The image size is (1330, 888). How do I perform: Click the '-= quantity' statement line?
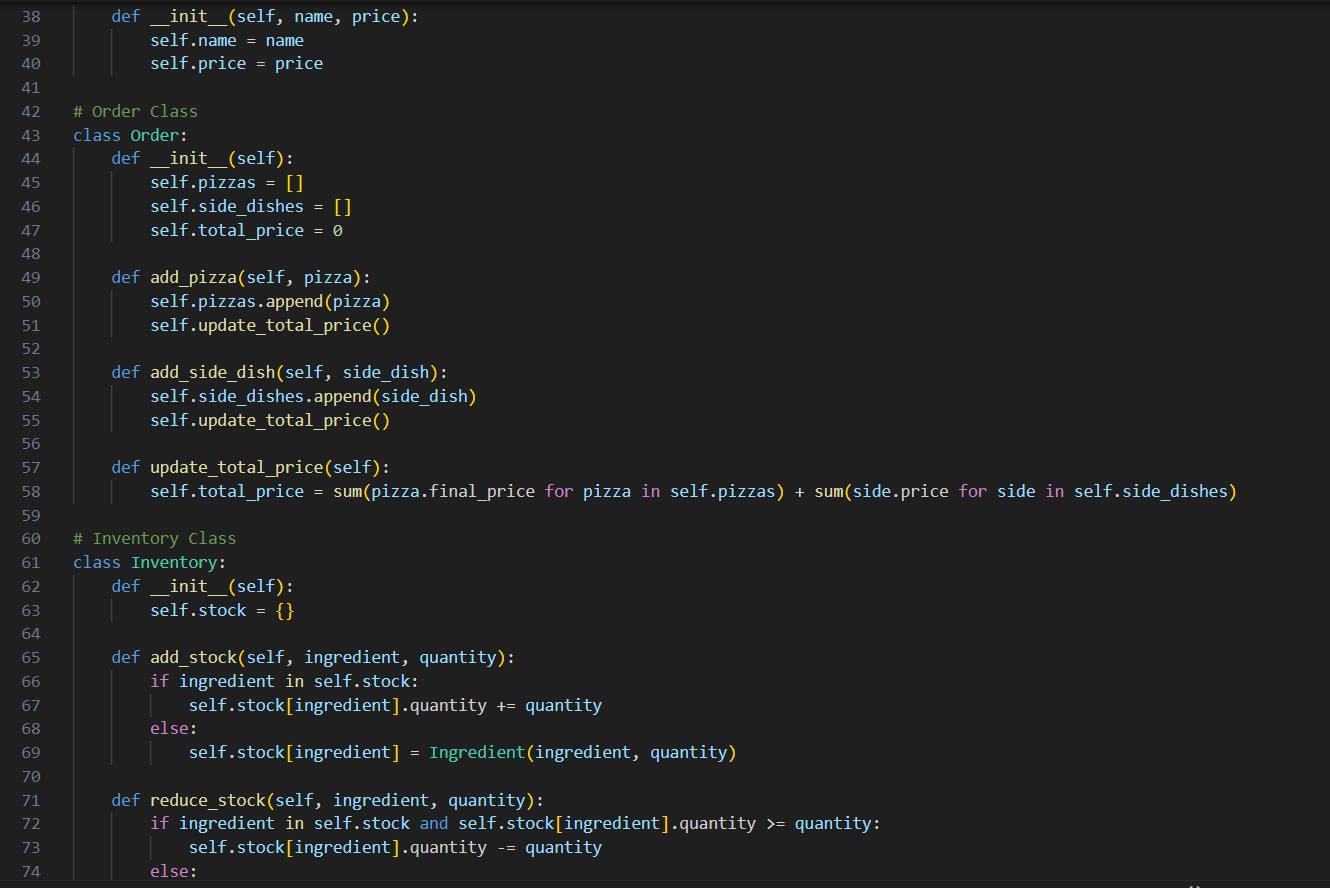click(395, 847)
